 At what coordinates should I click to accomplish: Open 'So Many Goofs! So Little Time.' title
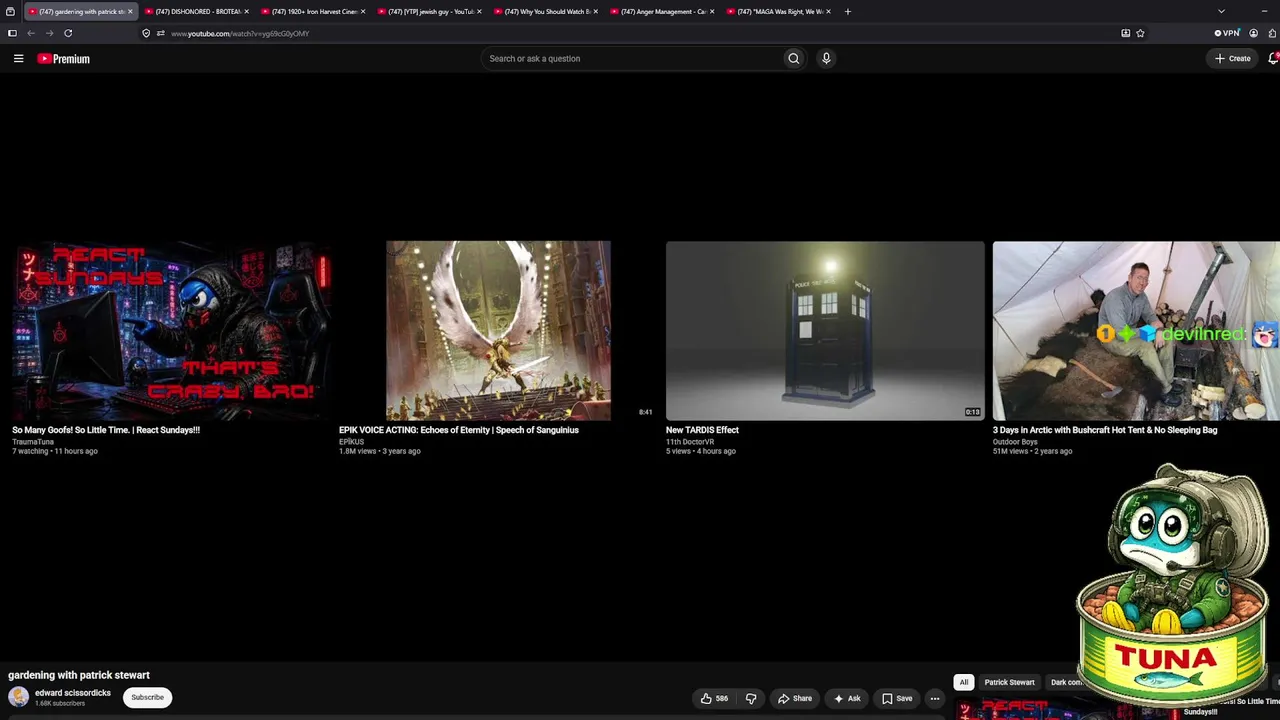(x=106, y=430)
